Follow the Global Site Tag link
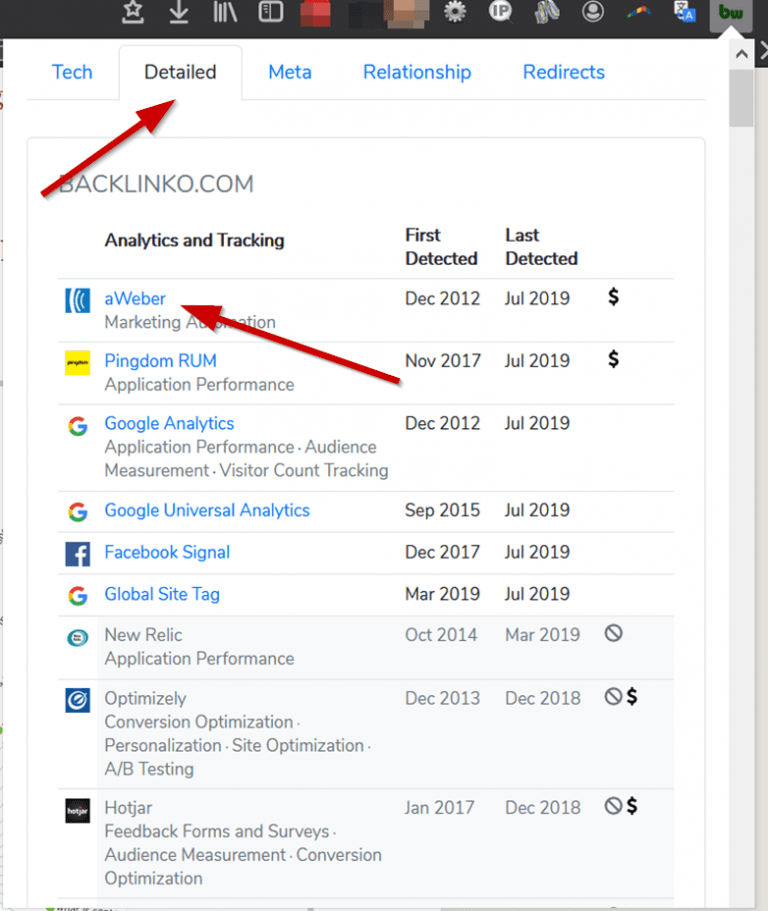This screenshot has height=911, width=768. click(x=161, y=594)
